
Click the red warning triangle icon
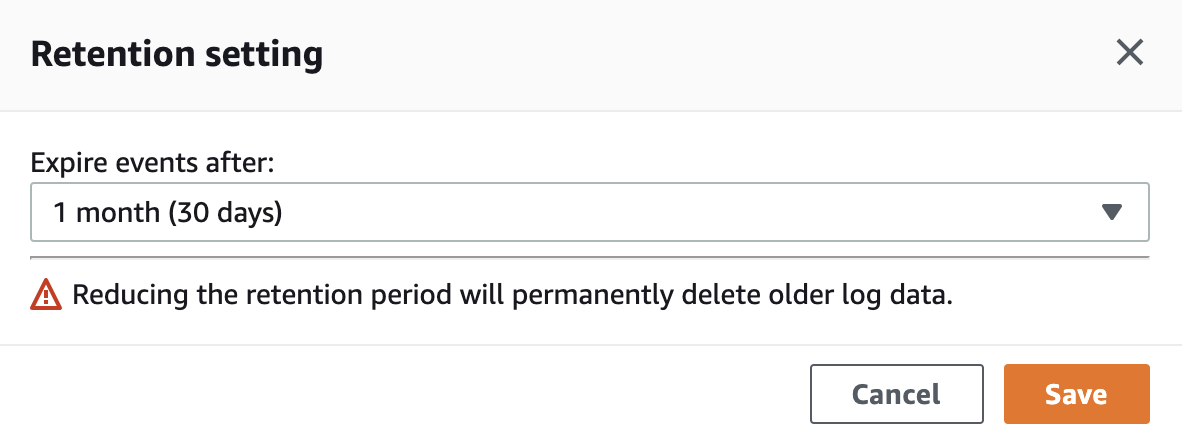click(x=46, y=295)
